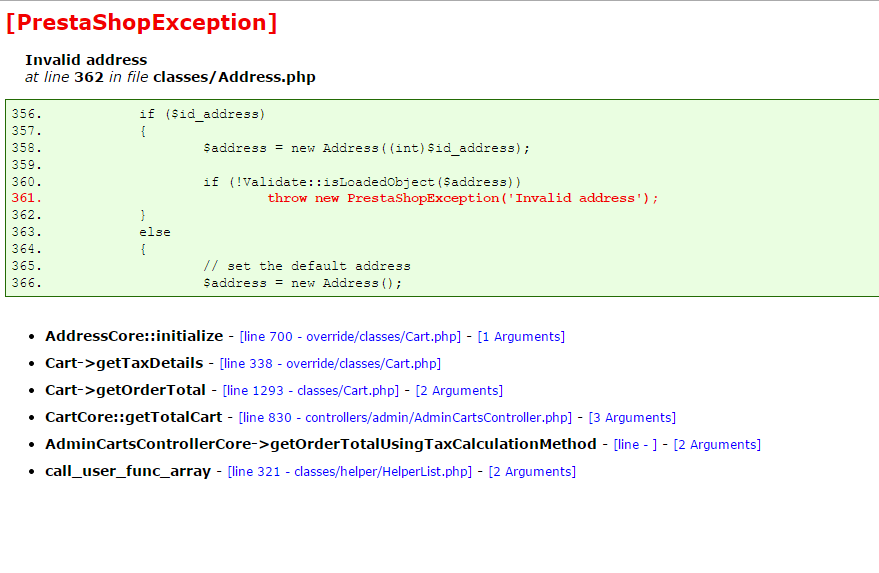Click the highlighted throw new PrestaShopException line
The width and height of the screenshot is (879, 573).
[462, 198]
